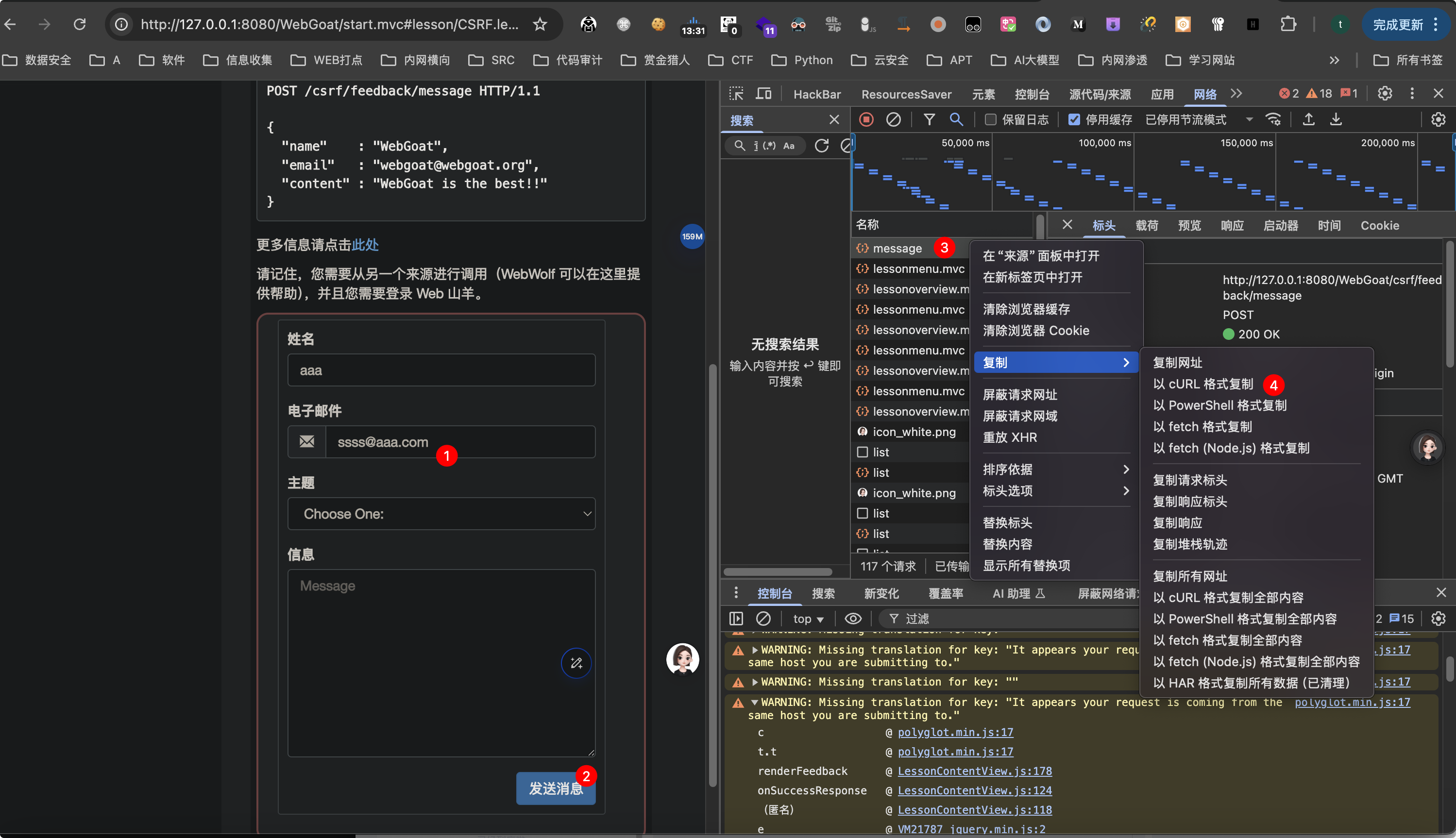Viewport: 1456px width, 838px height.
Task: Uncheck the 停用缓存 checkbox
Action: [x=1074, y=119]
